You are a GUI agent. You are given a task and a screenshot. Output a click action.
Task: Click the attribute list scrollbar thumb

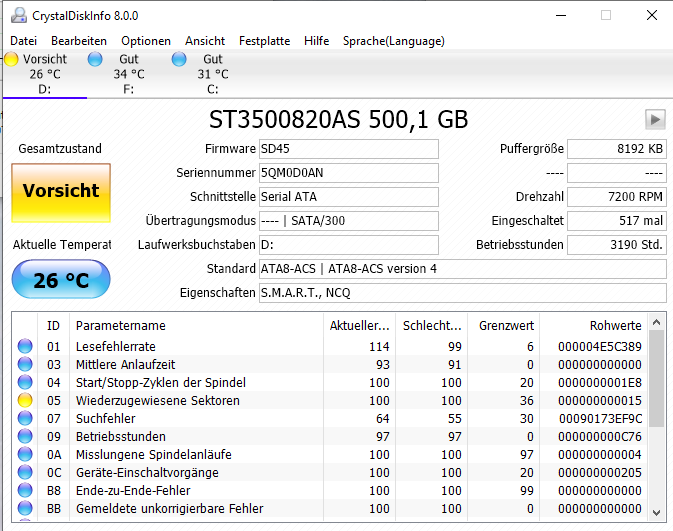(656, 379)
